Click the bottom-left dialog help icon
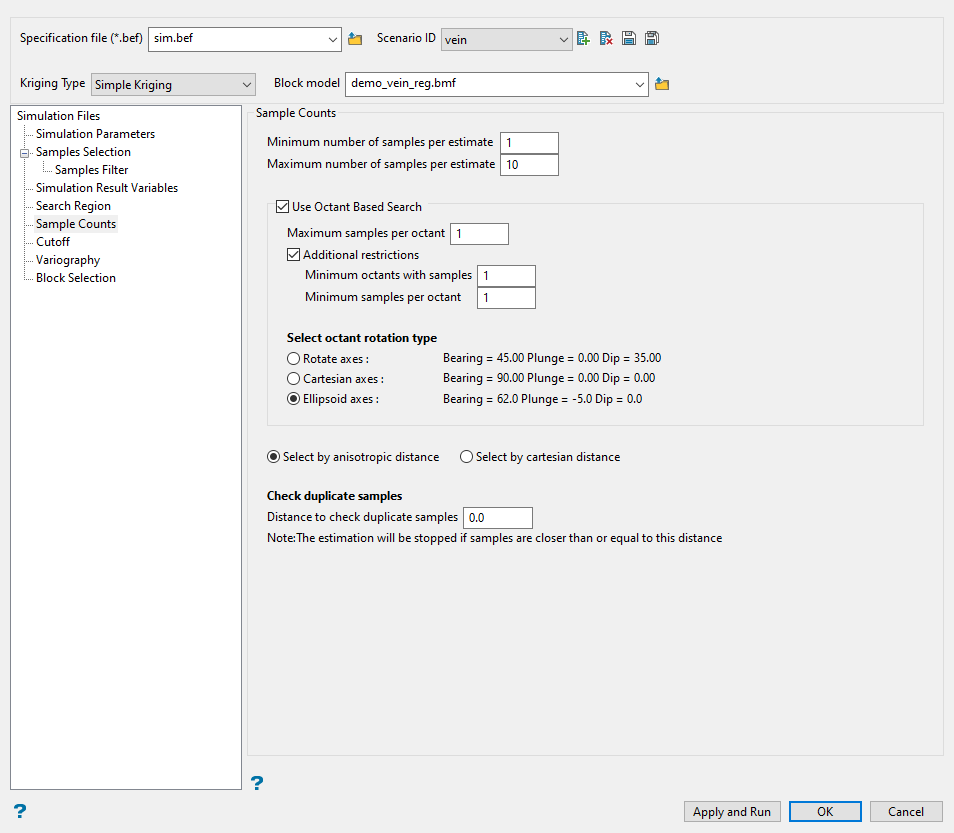The image size is (954, 833). [19, 810]
